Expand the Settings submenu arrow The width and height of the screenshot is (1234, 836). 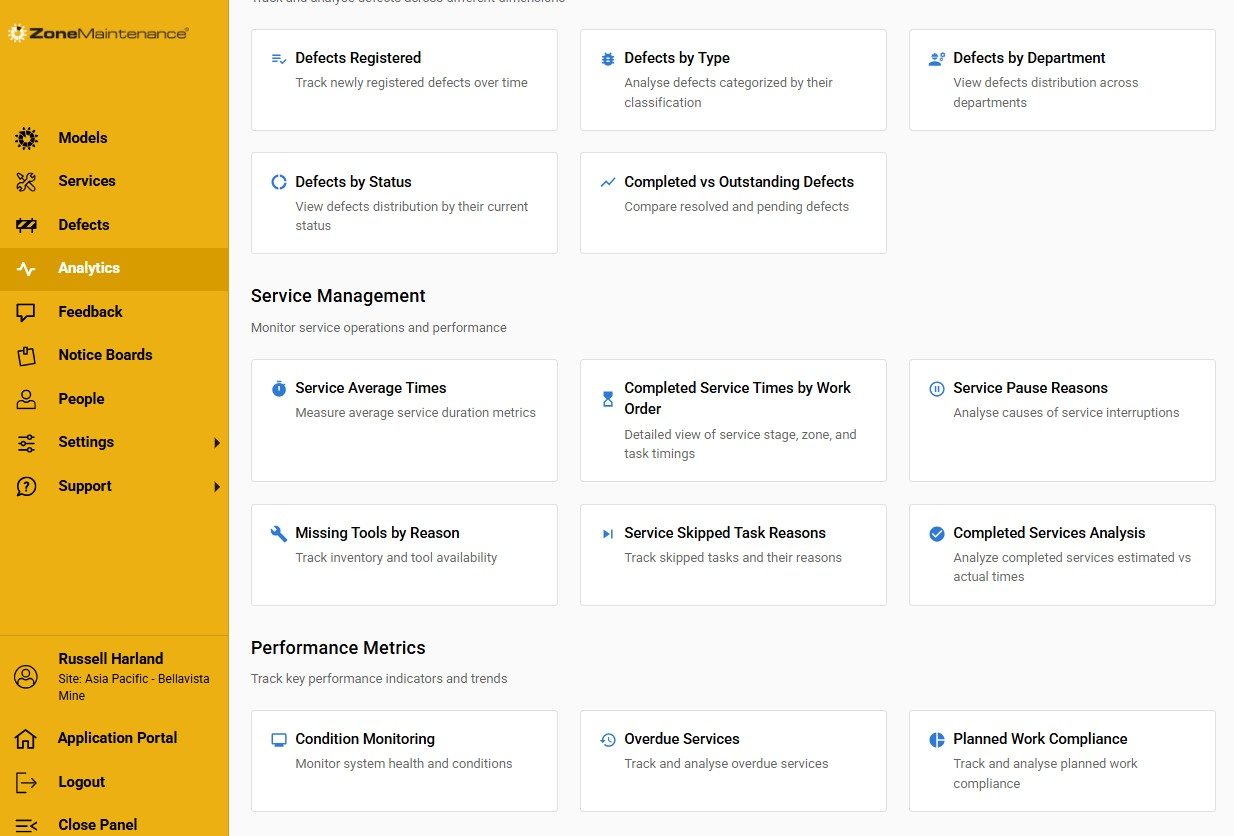pyautogui.click(x=216, y=443)
